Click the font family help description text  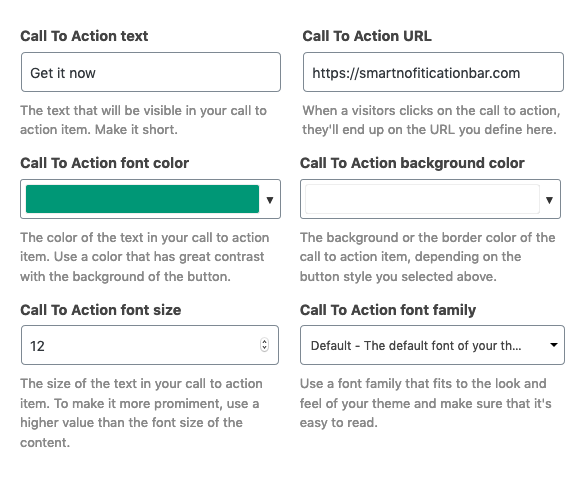pyautogui.click(x=426, y=403)
